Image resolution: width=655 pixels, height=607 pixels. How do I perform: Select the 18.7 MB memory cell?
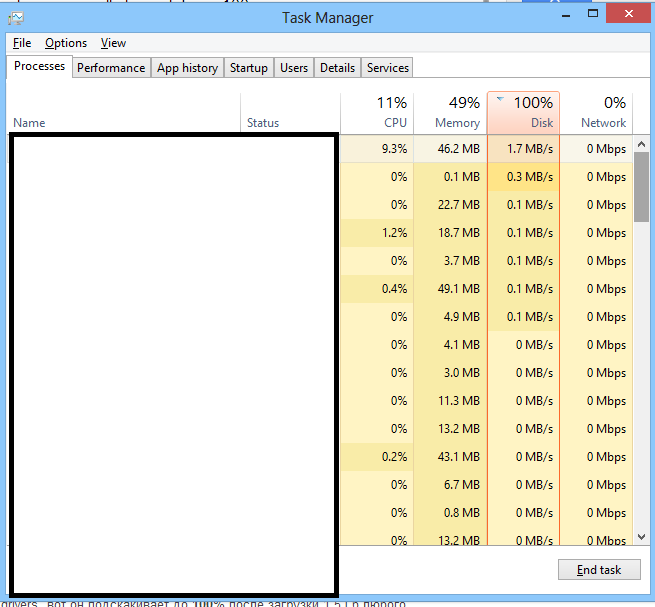tap(450, 233)
